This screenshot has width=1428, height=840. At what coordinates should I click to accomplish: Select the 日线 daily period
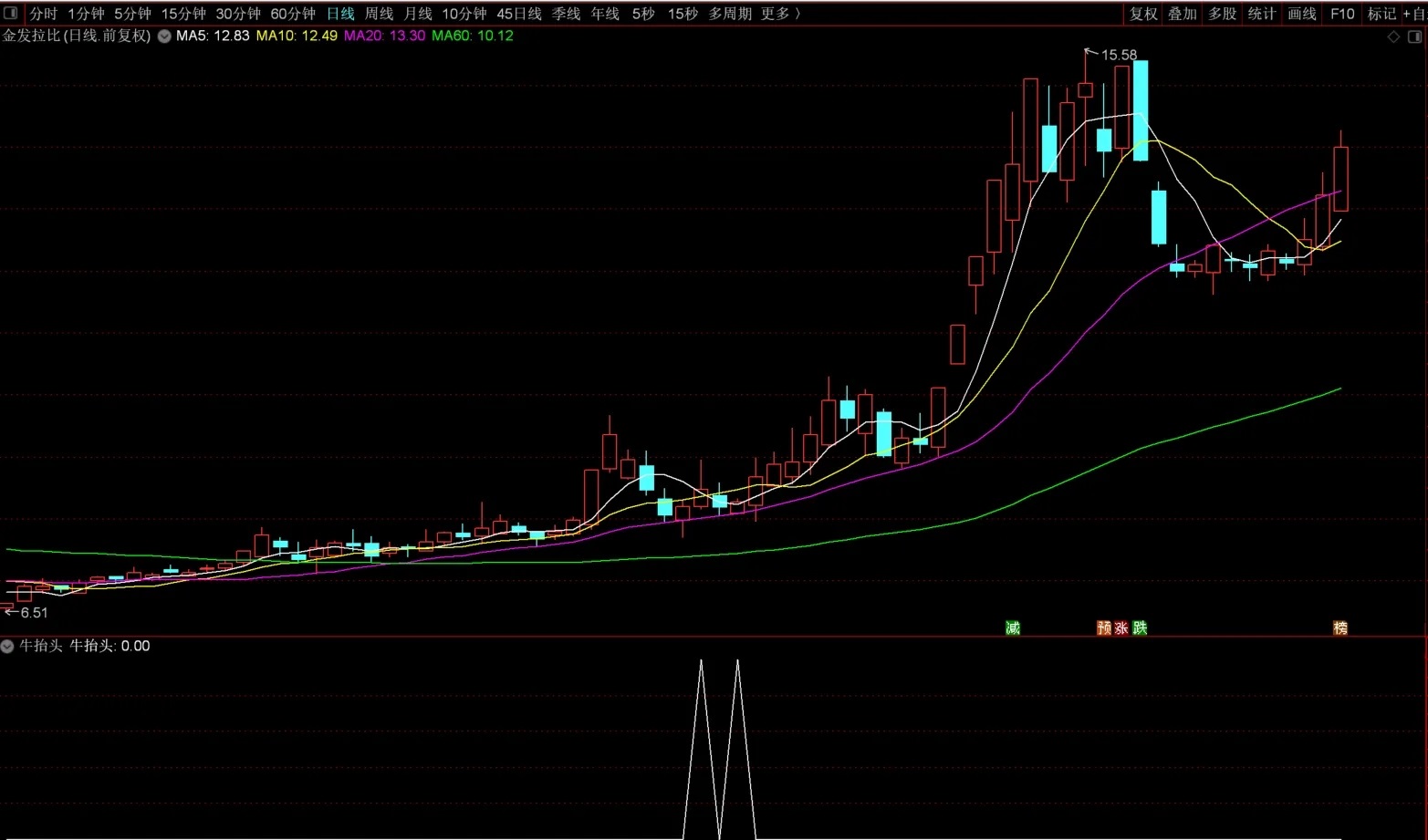click(340, 14)
